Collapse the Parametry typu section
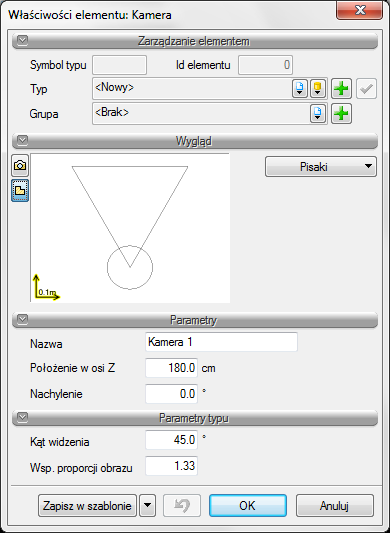Screen dimensions: 390x533 point(22,418)
